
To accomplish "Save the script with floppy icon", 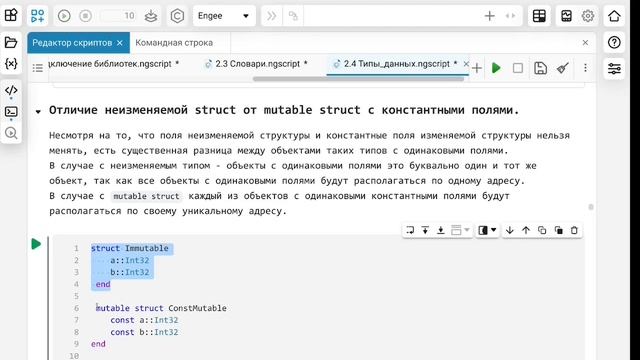I will click(x=540, y=68).
